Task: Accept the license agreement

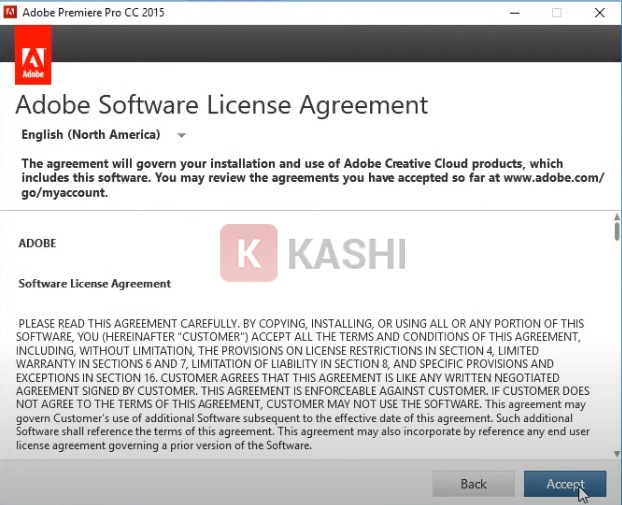Action: pyautogui.click(x=564, y=484)
